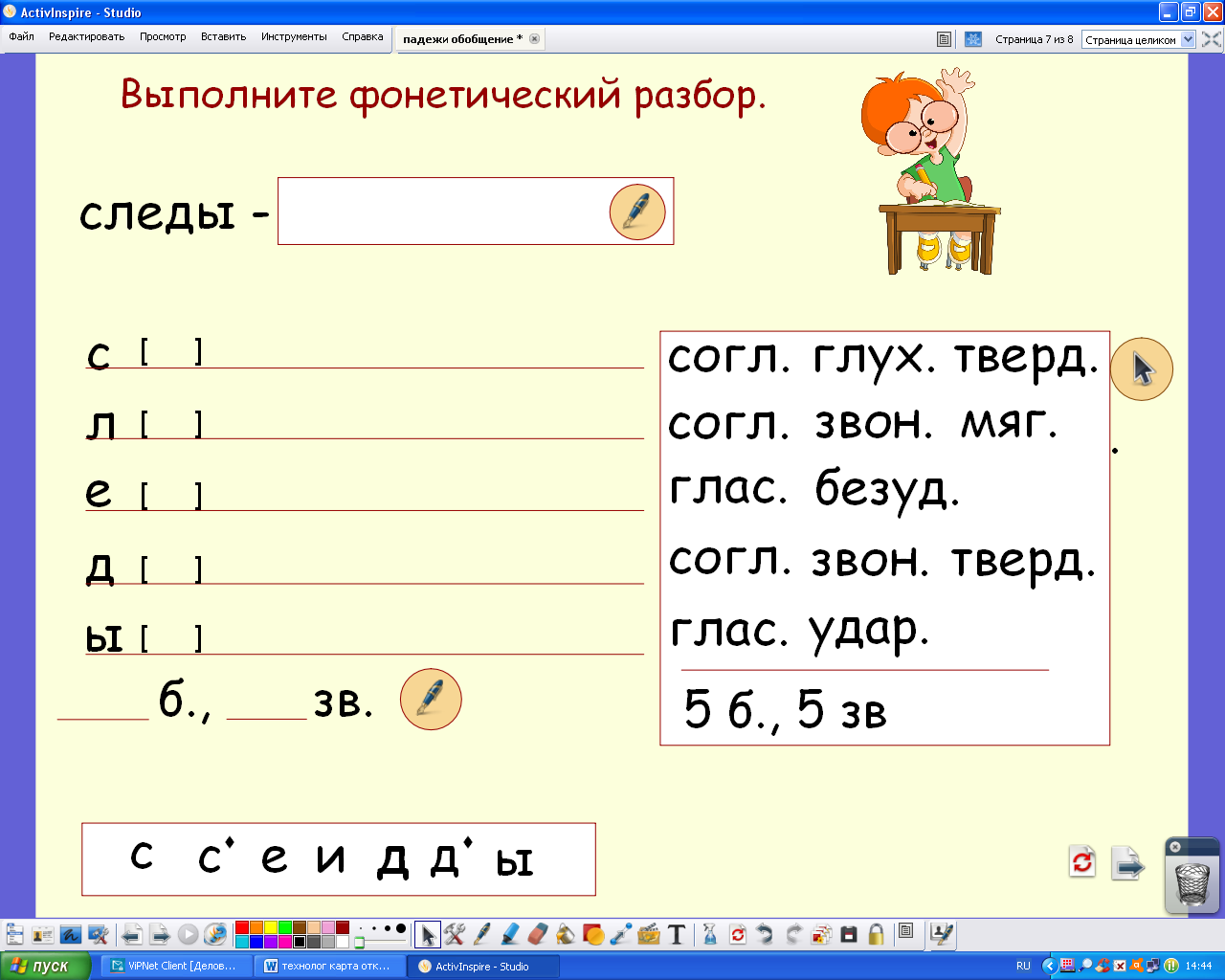The width and height of the screenshot is (1225, 980).
Task: Pick the blue color swatch
Action: coord(256,942)
